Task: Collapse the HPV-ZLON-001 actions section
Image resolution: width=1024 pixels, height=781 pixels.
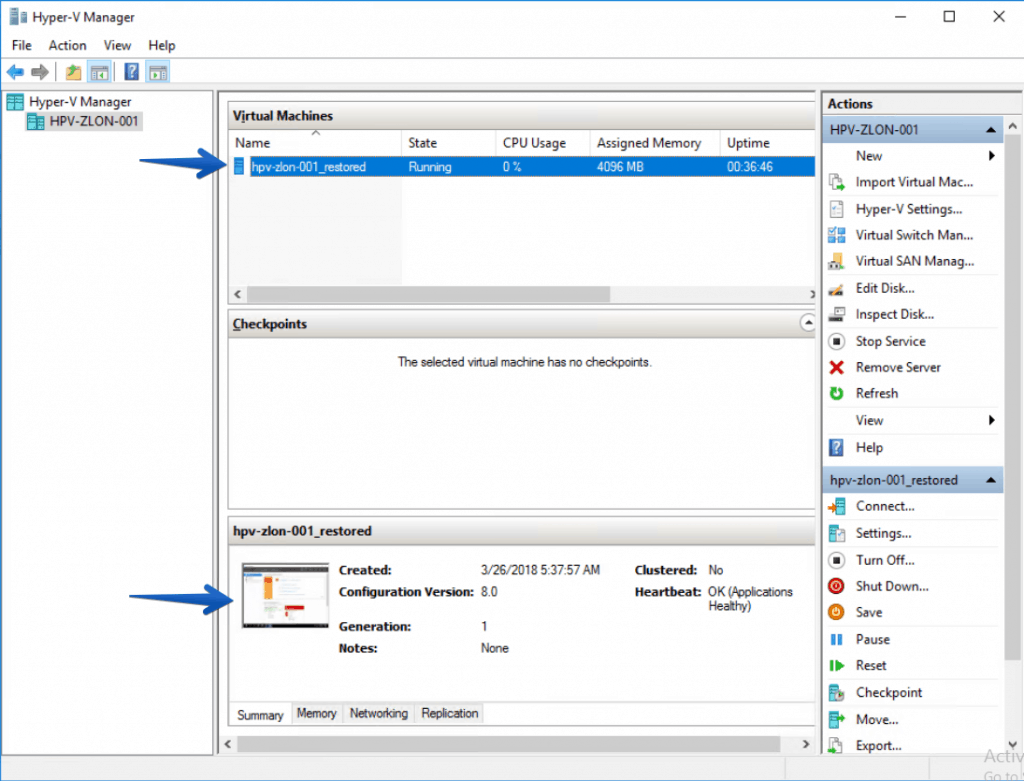Action: [991, 130]
